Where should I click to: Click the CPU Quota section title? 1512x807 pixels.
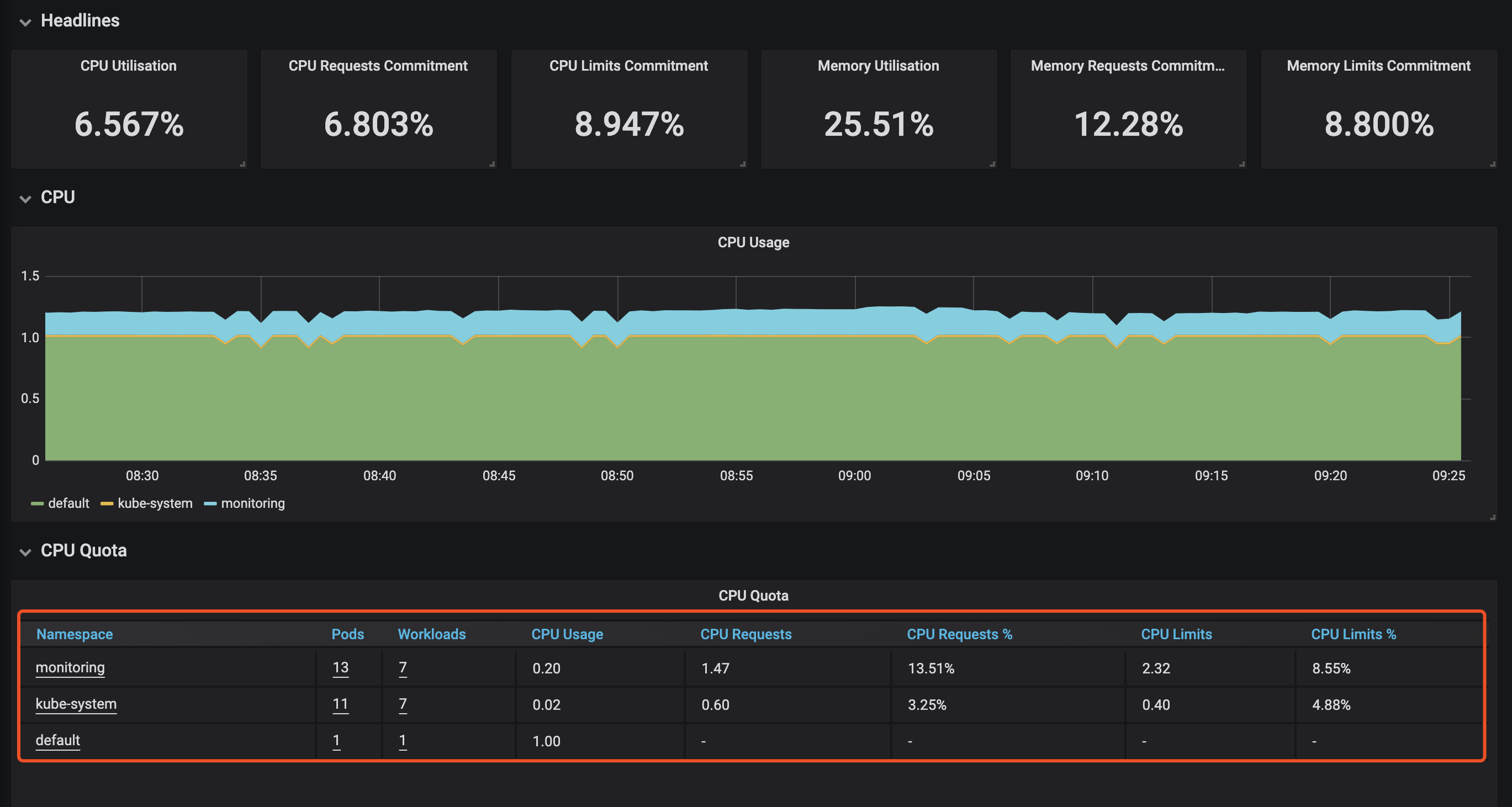[83, 550]
